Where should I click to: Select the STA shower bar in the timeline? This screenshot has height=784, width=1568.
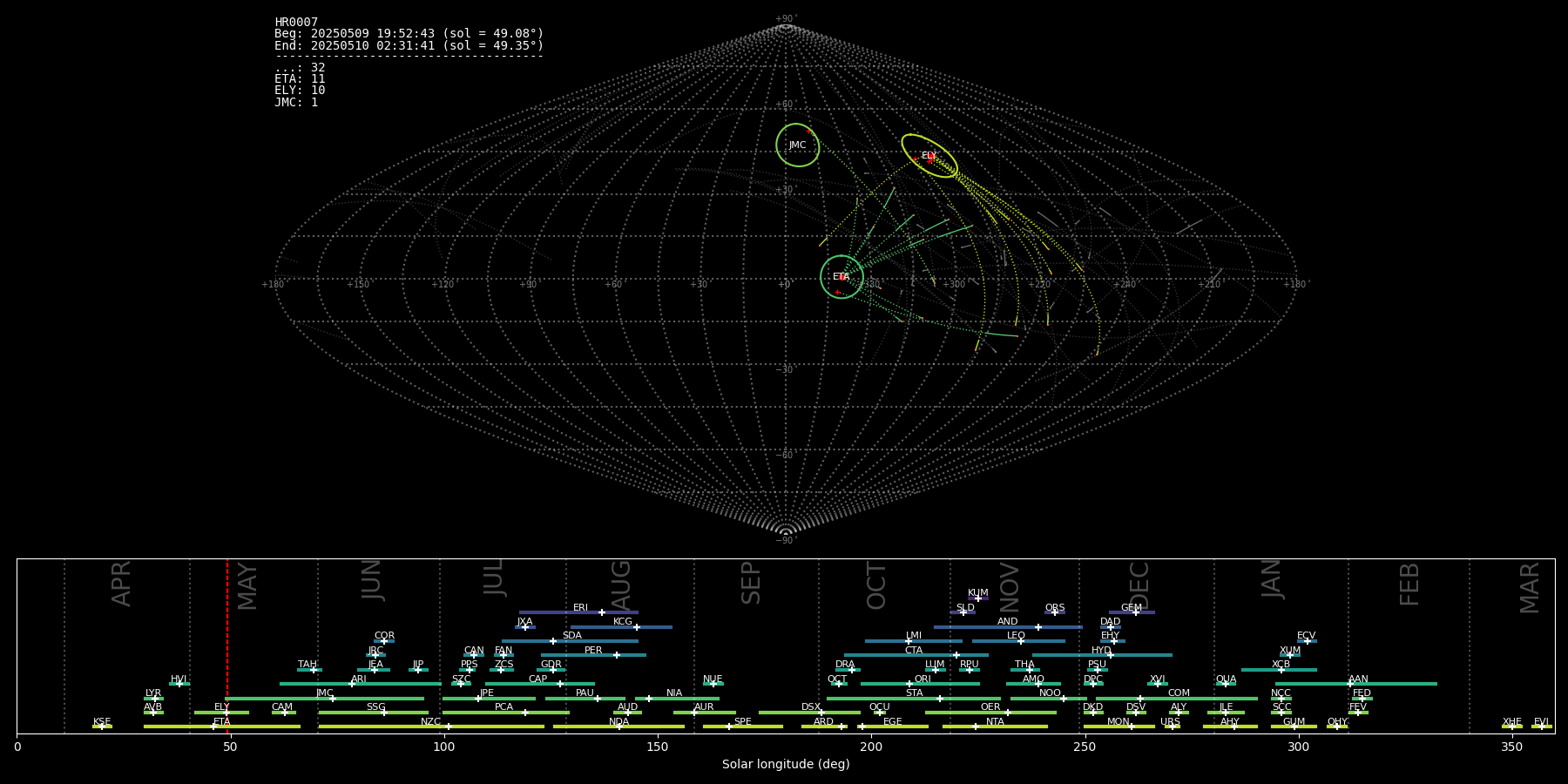[914, 699]
